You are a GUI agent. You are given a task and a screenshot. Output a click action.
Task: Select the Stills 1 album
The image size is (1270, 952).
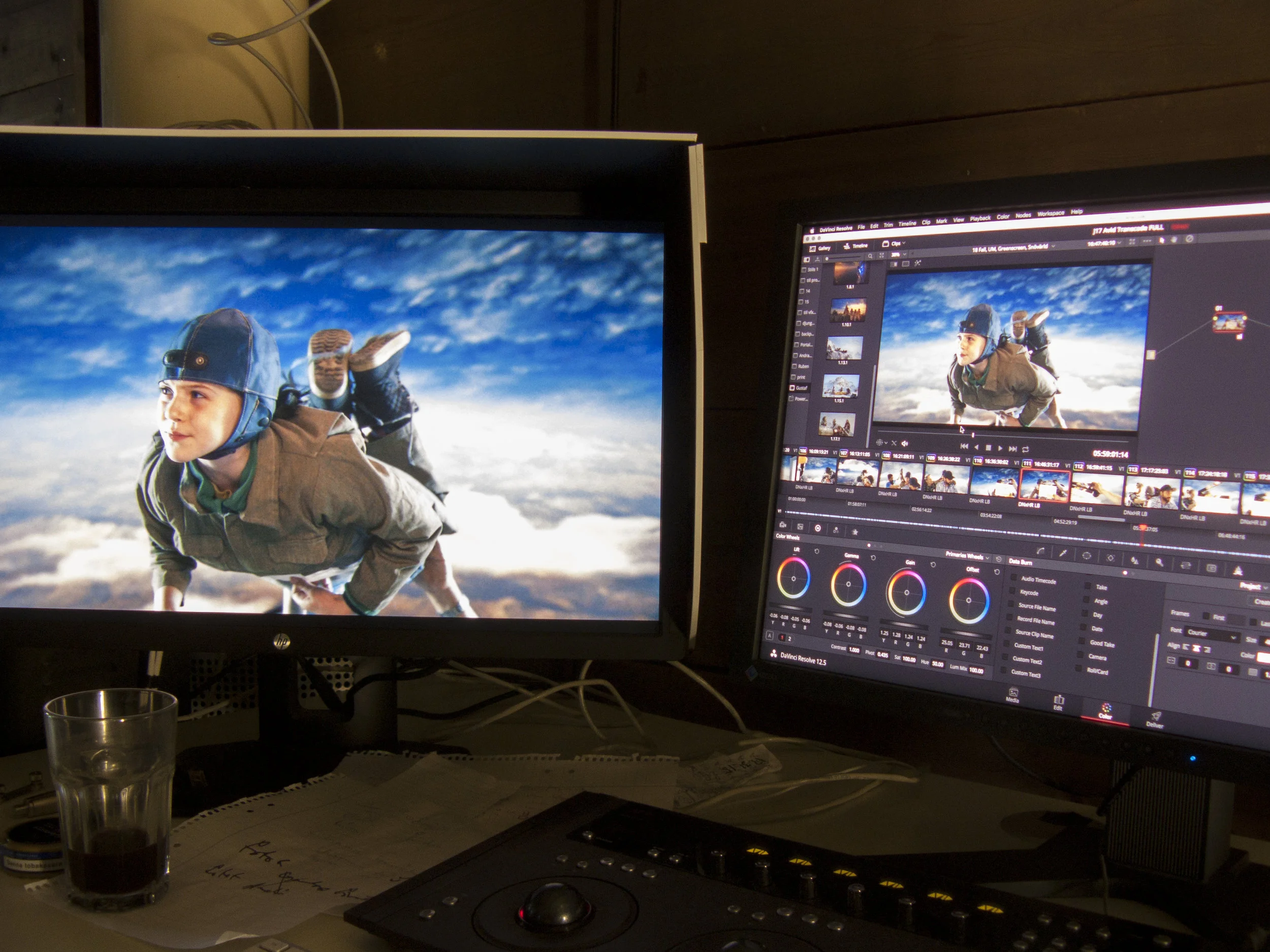[810, 270]
